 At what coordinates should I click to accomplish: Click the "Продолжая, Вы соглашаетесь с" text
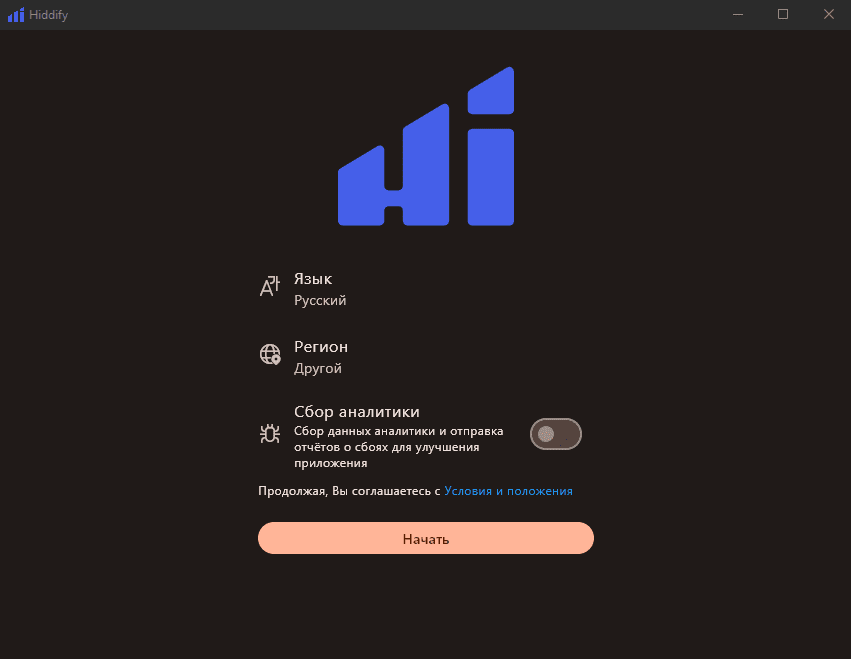click(x=349, y=491)
